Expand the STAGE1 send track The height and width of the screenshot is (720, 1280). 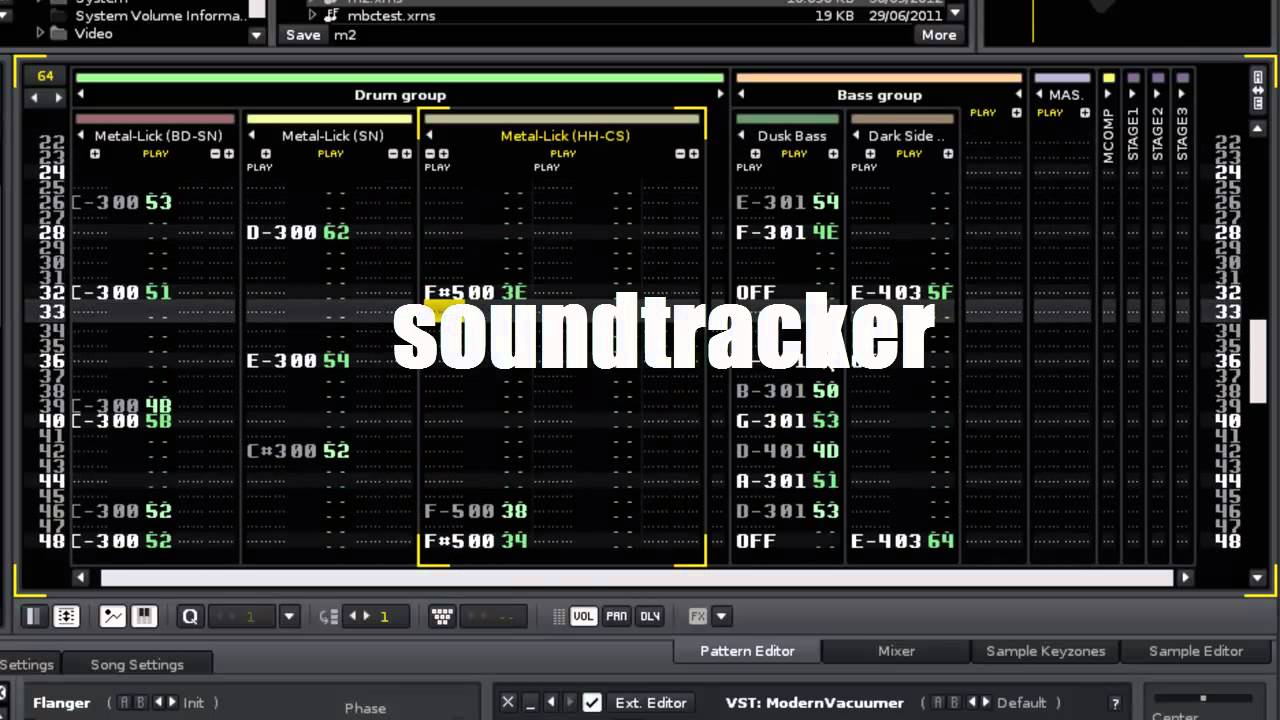1133,94
